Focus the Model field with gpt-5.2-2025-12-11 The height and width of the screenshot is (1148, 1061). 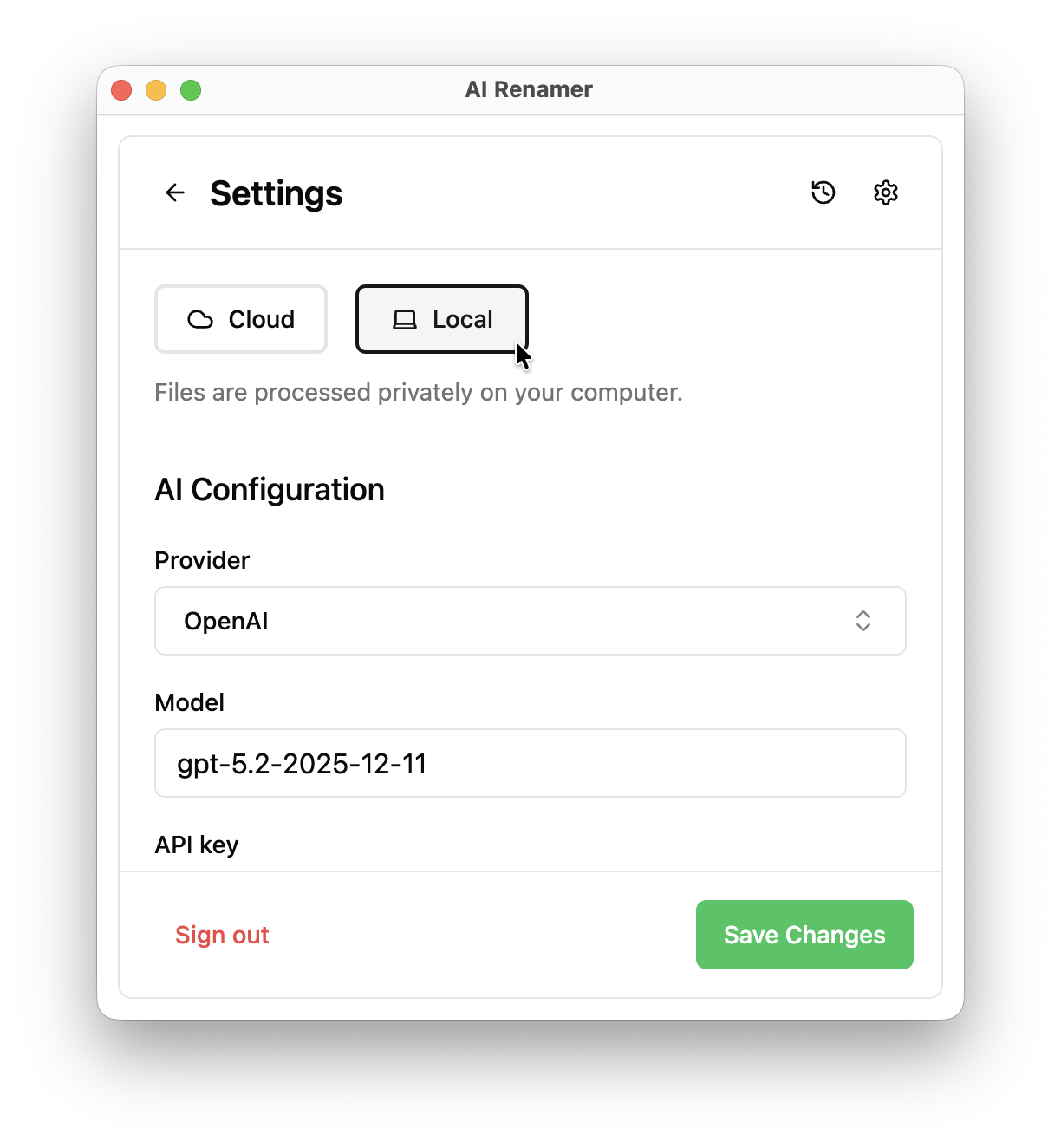(x=530, y=763)
